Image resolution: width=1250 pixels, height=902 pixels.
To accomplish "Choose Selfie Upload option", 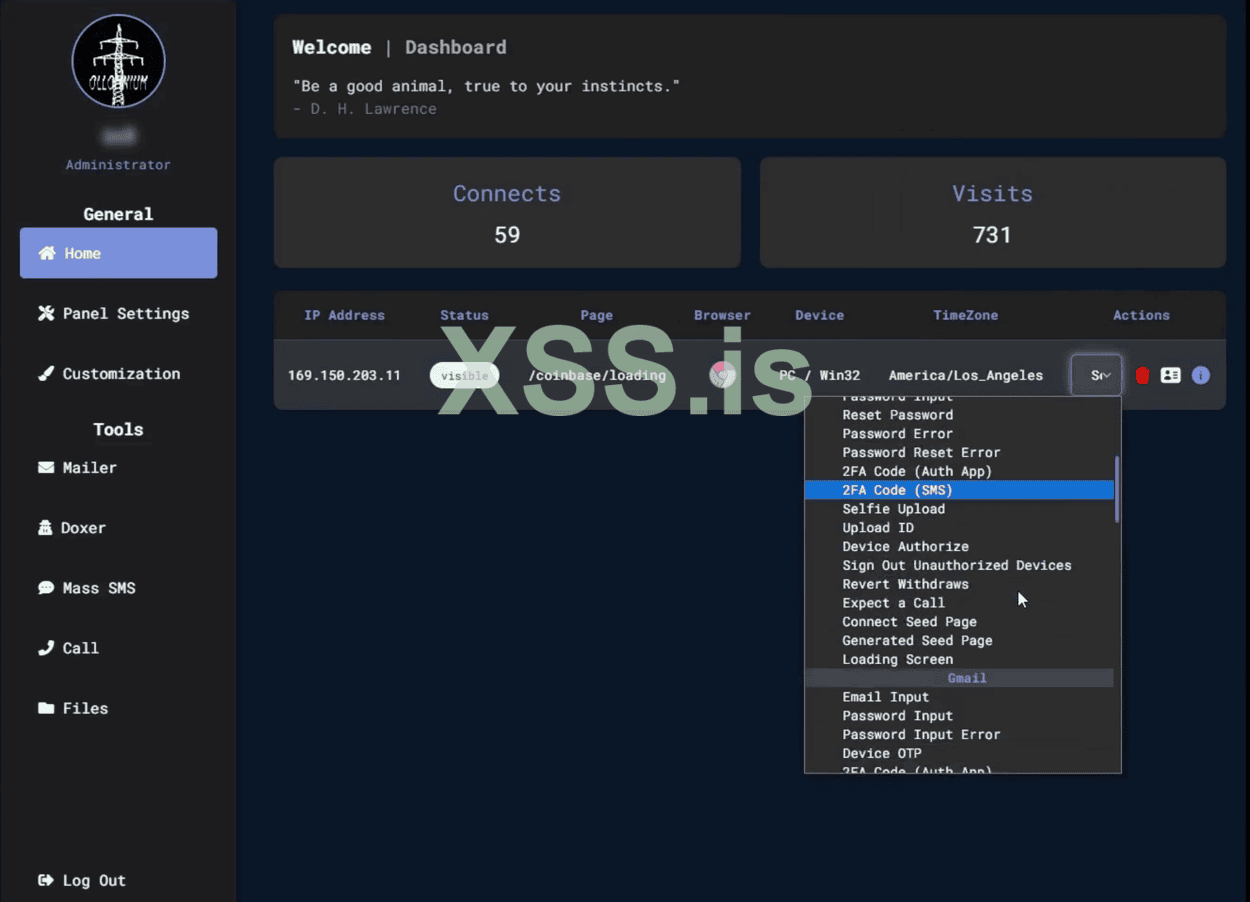I will [x=893, y=508].
